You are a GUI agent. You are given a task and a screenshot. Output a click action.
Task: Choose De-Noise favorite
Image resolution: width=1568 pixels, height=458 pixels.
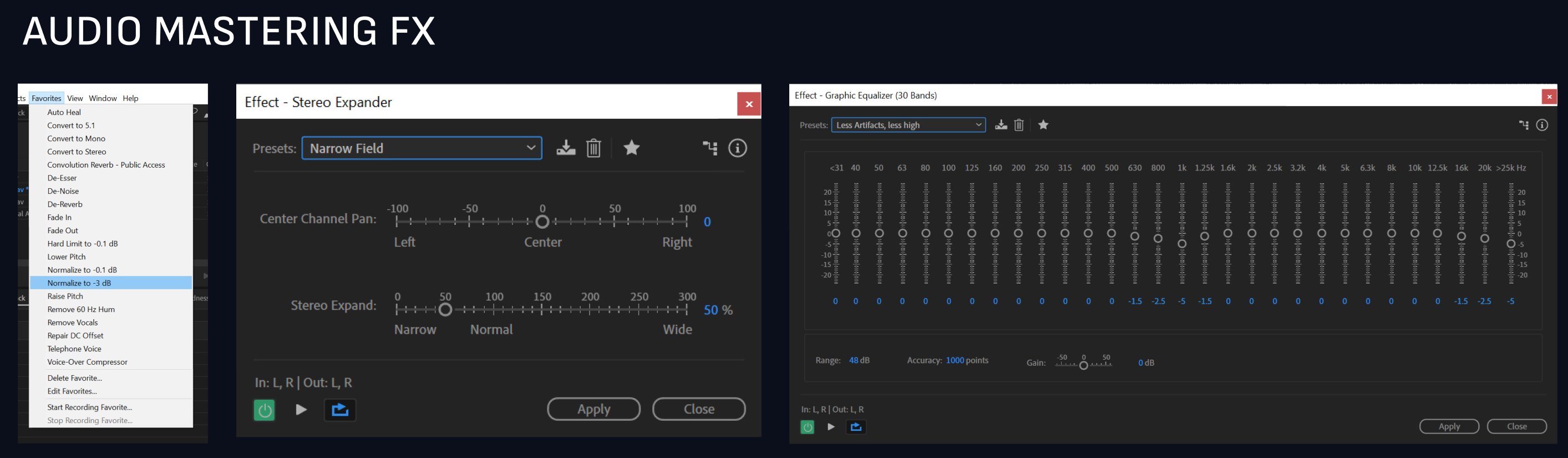point(111,191)
